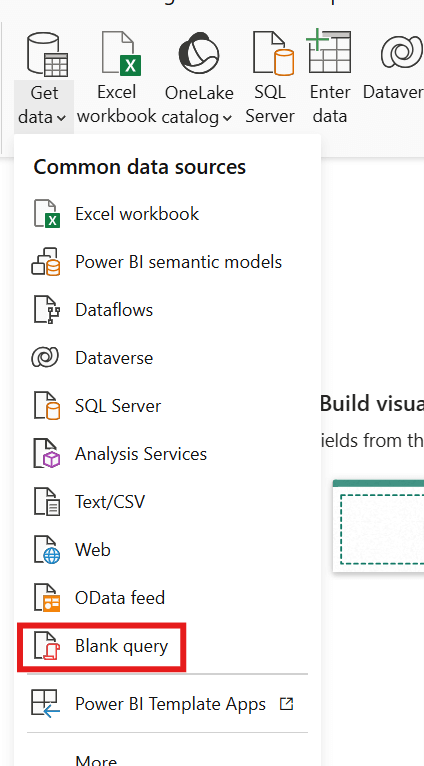Click the Power BI semantic models icon

pyautogui.click(x=46, y=262)
